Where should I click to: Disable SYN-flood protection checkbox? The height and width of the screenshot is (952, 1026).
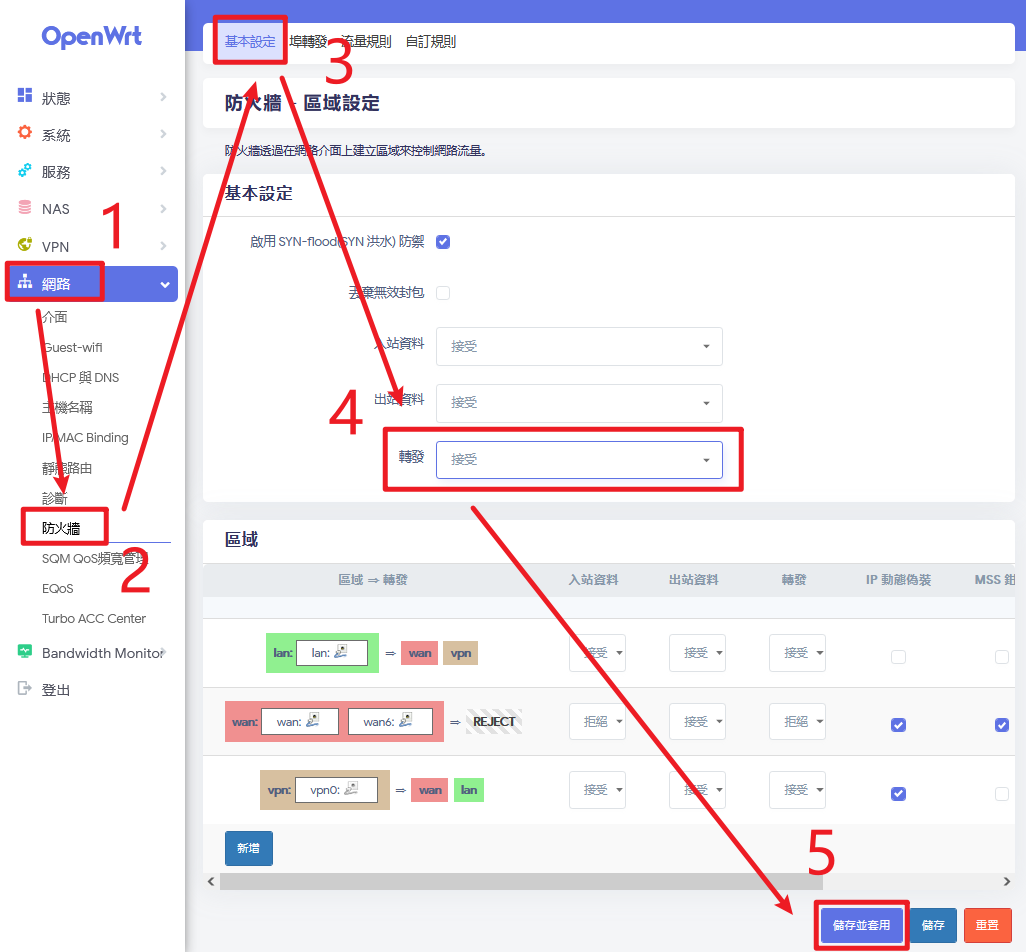(443, 242)
